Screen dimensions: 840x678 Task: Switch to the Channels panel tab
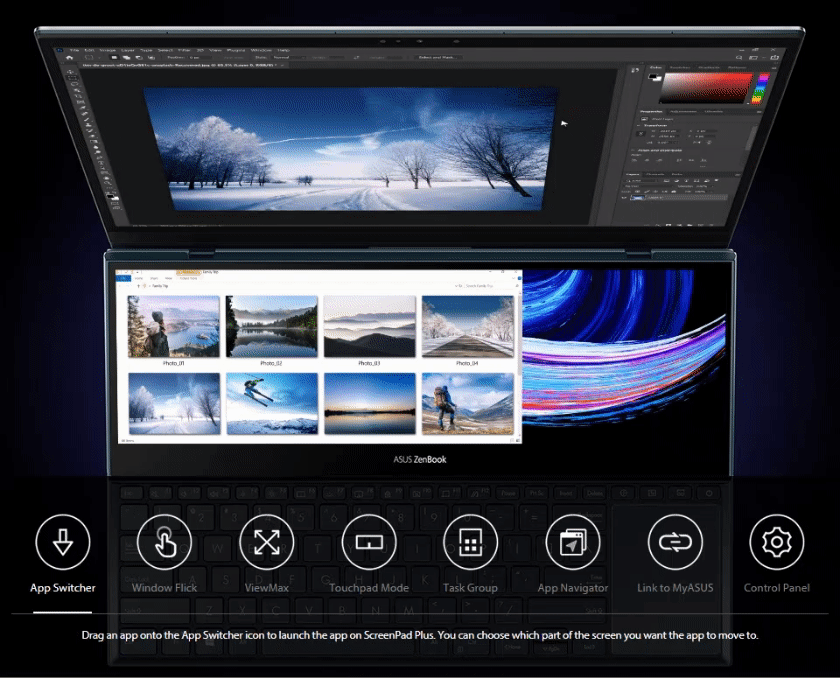(655, 175)
